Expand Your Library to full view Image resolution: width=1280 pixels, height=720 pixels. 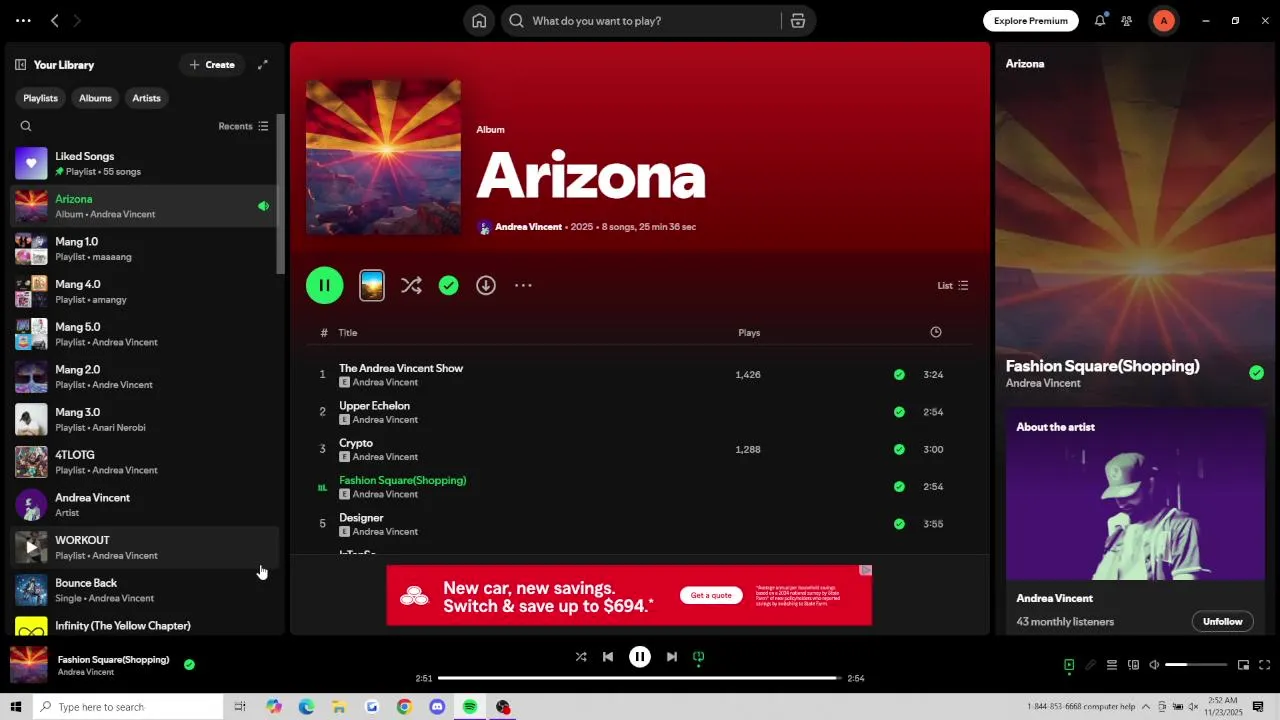click(x=263, y=65)
